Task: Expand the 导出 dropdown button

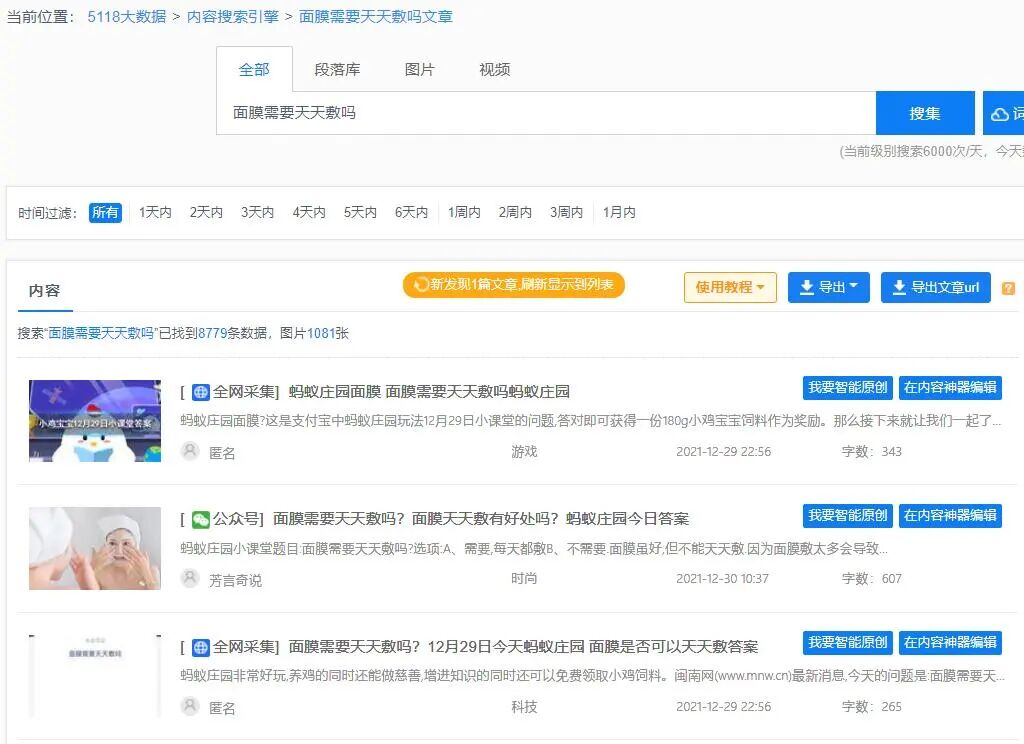Action: tap(829, 287)
